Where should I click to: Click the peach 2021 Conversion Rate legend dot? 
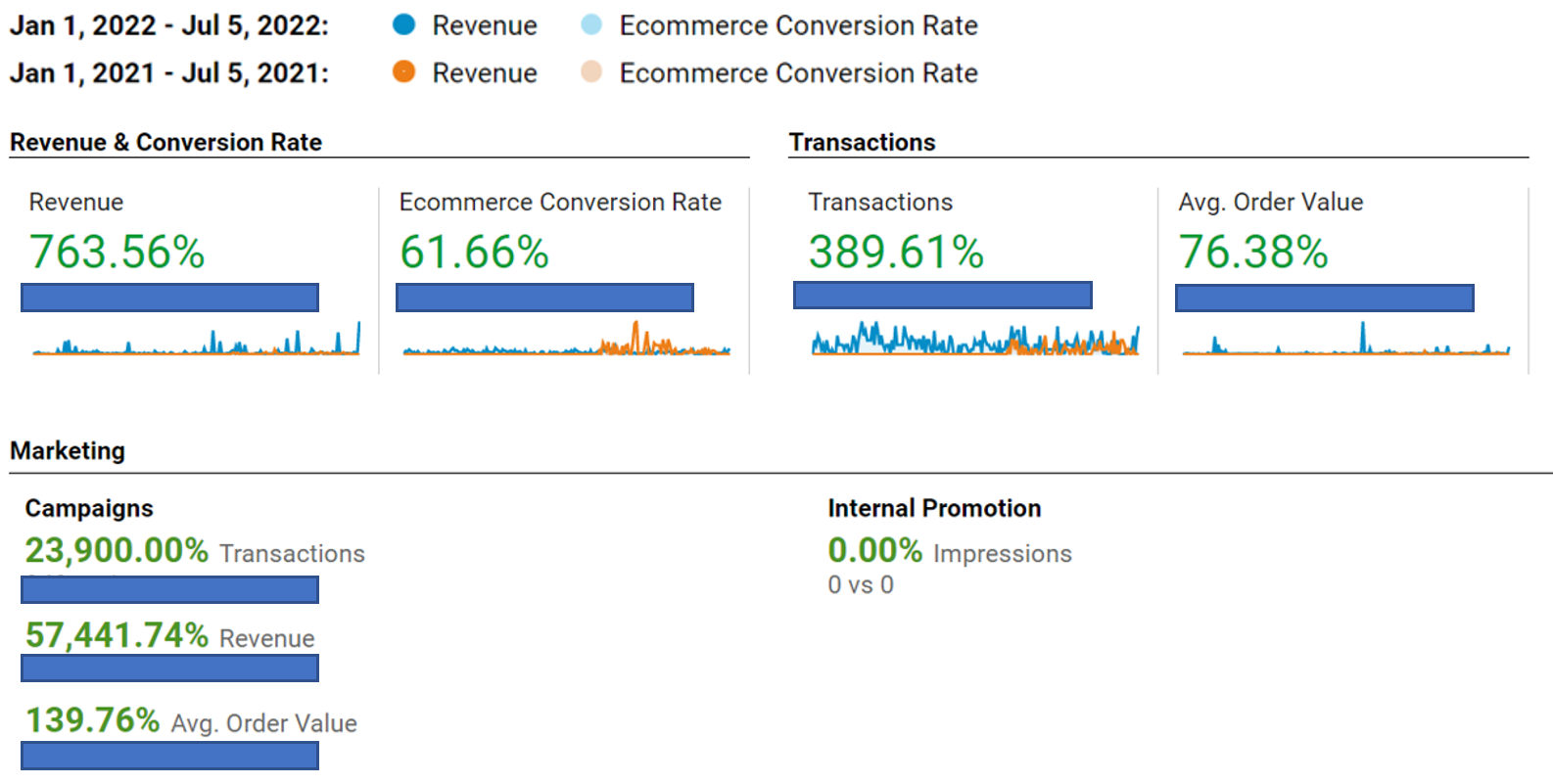[x=591, y=72]
